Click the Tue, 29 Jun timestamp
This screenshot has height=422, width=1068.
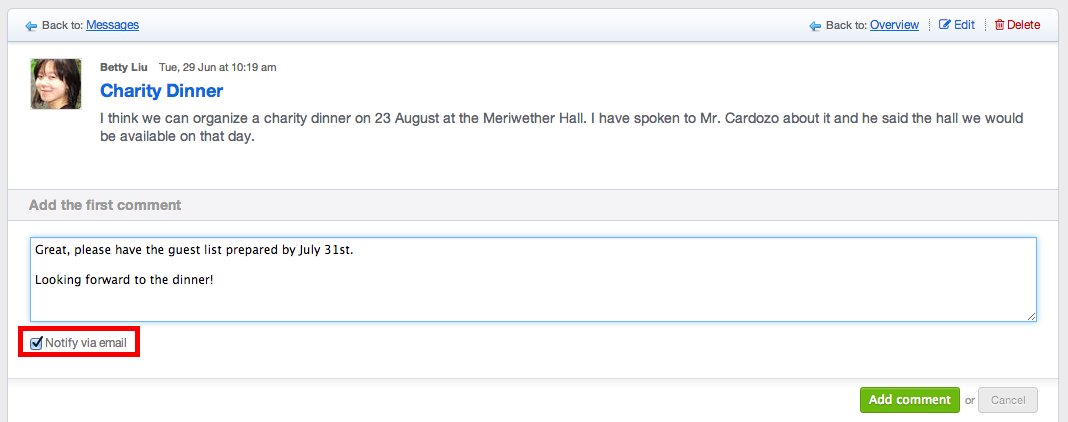(217, 67)
